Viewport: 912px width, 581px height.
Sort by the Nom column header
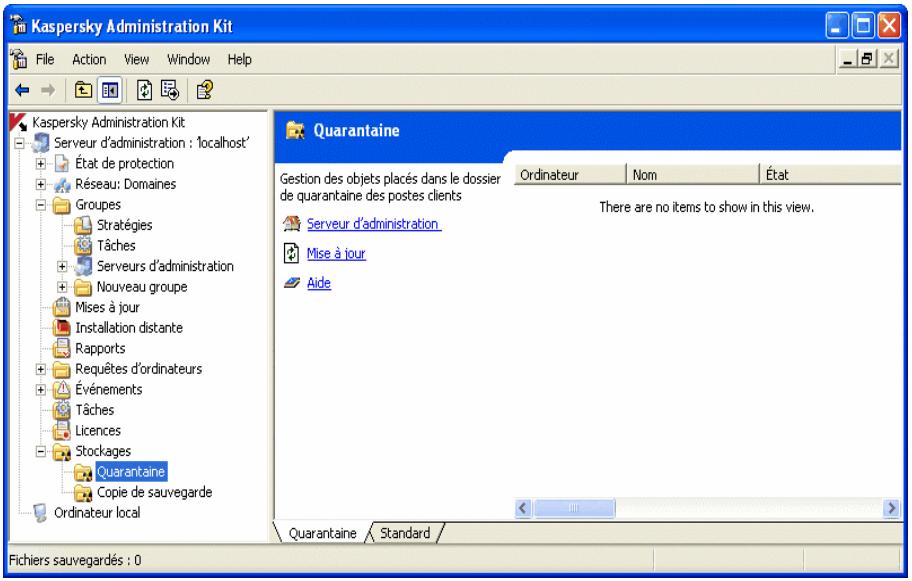click(693, 174)
